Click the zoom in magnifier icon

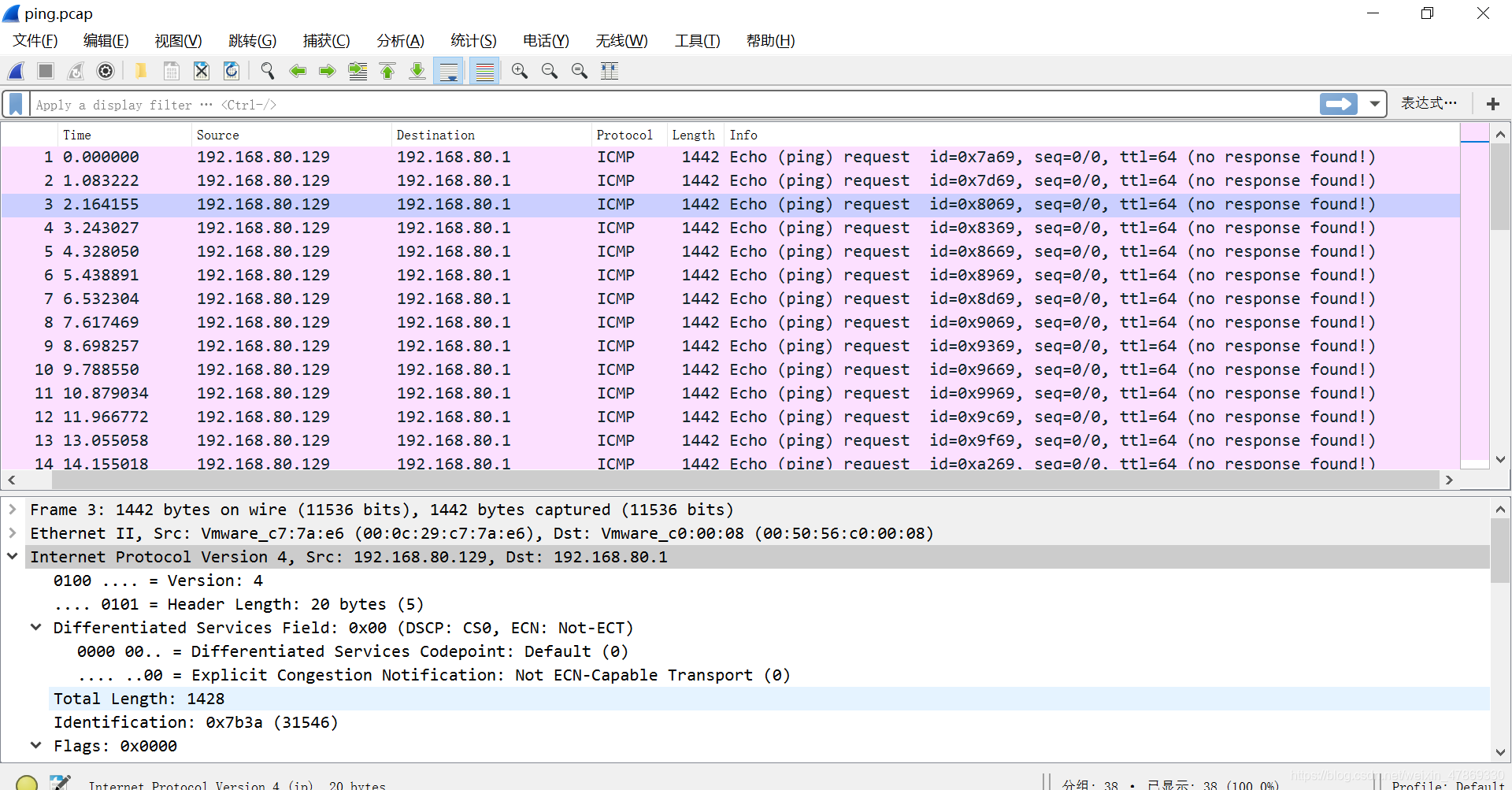tap(520, 71)
